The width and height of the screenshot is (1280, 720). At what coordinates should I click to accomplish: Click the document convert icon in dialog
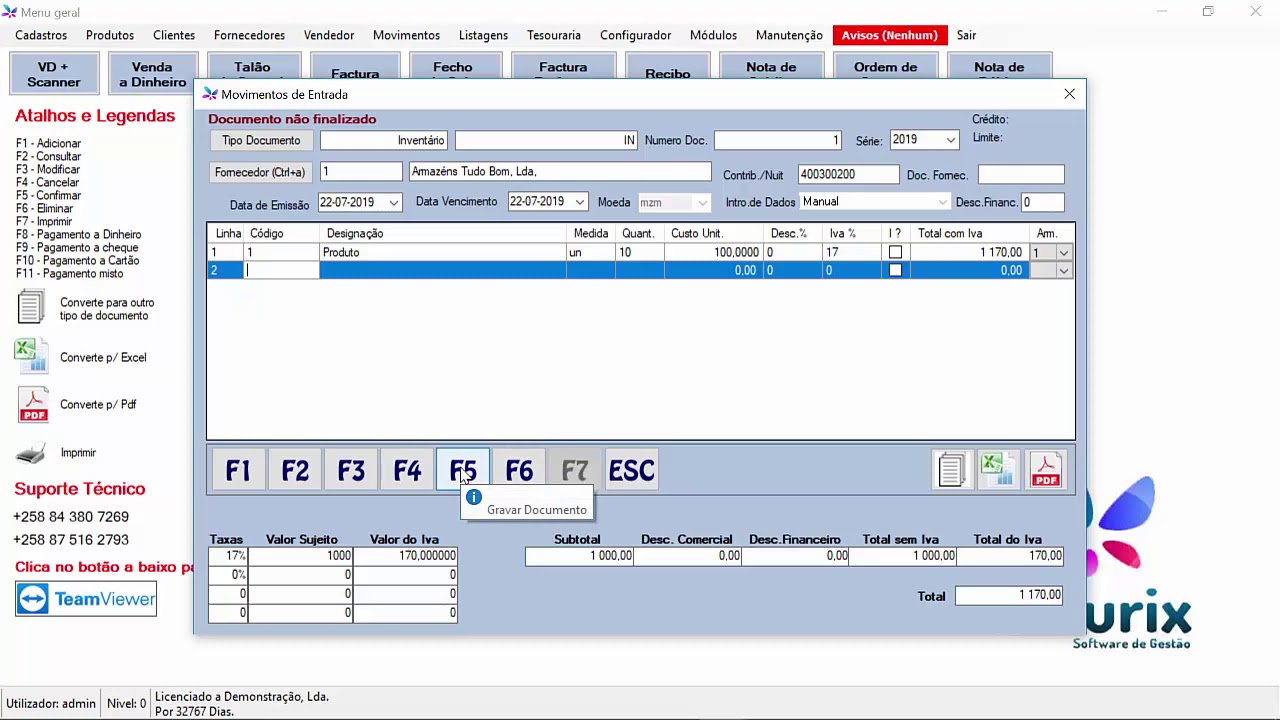tap(951, 470)
